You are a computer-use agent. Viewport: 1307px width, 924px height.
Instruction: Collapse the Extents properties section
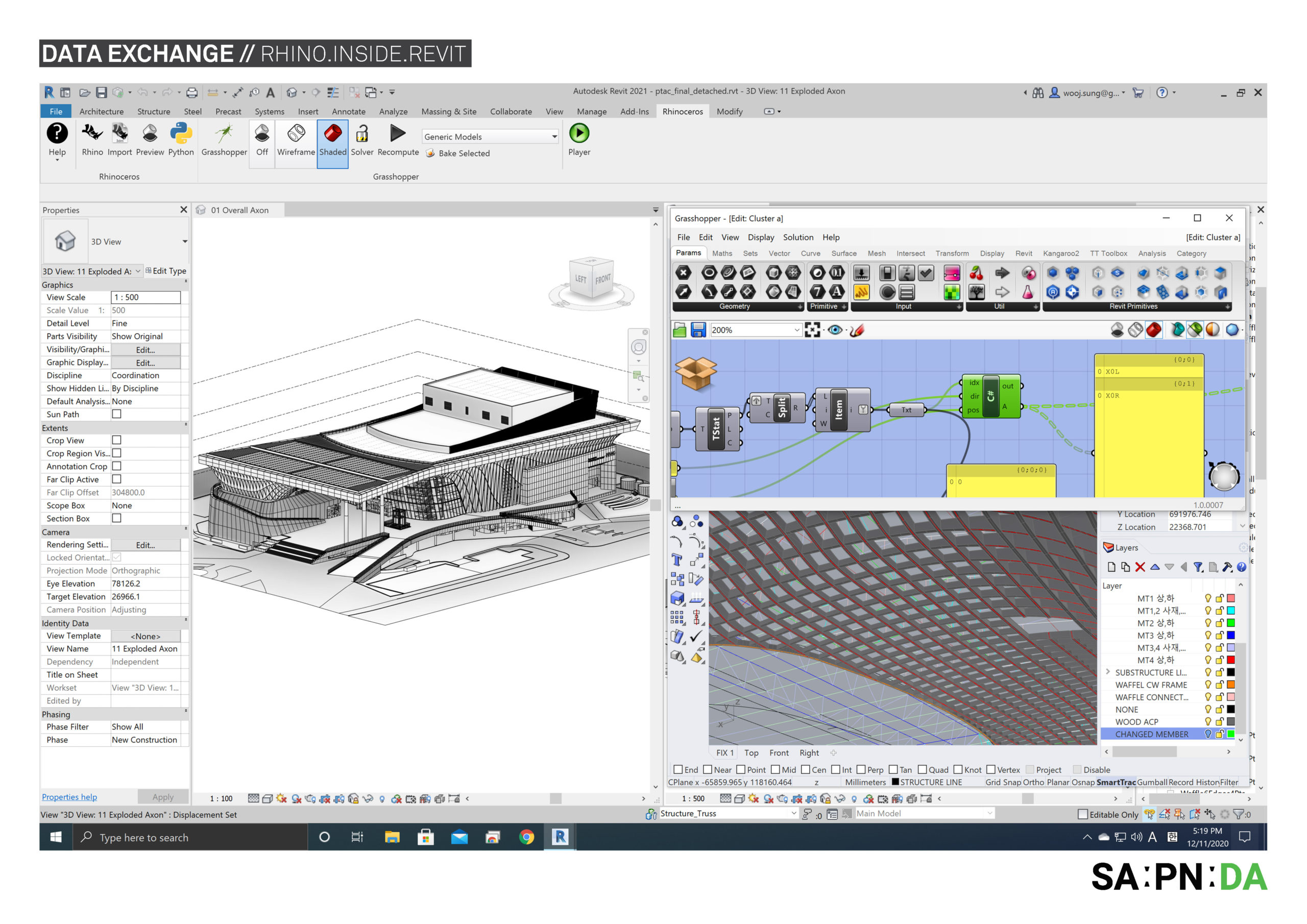click(x=185, y=425)
